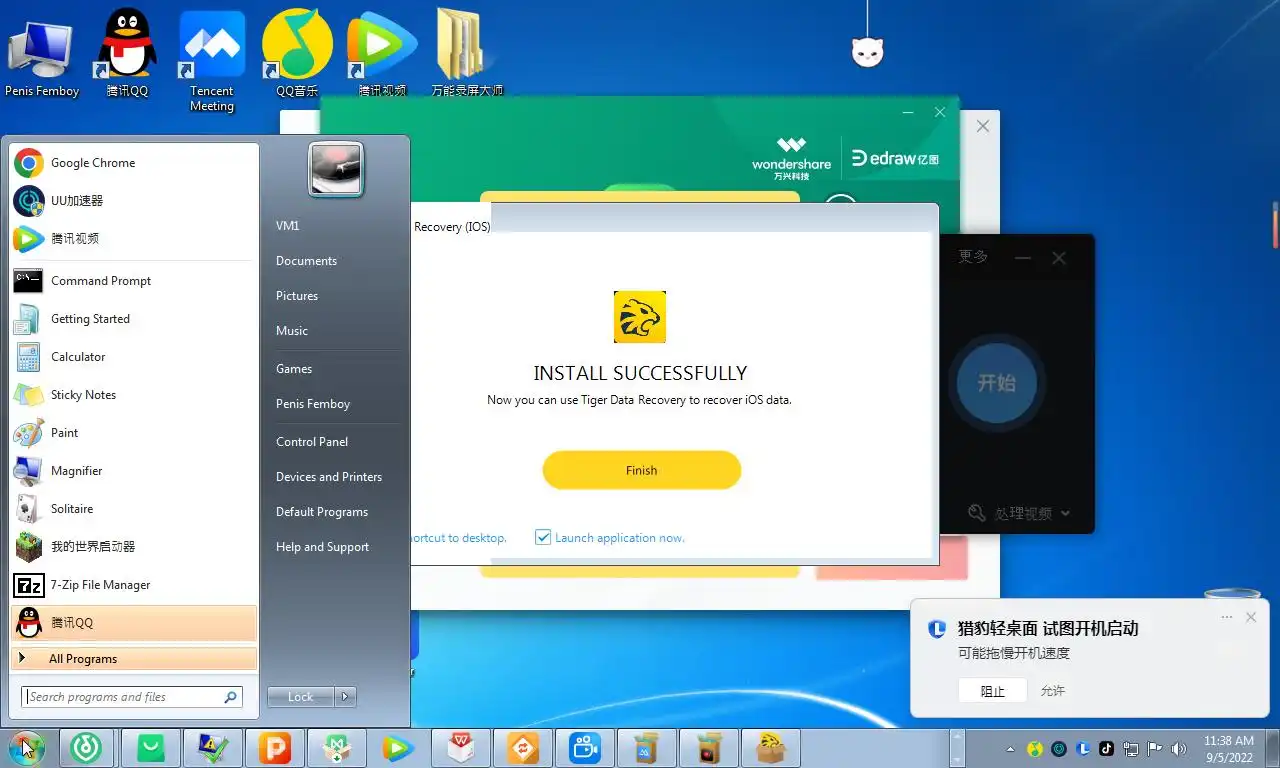Open Command Prompt from the Start menu
This screenshot has width=1280, height=768.
133,281
